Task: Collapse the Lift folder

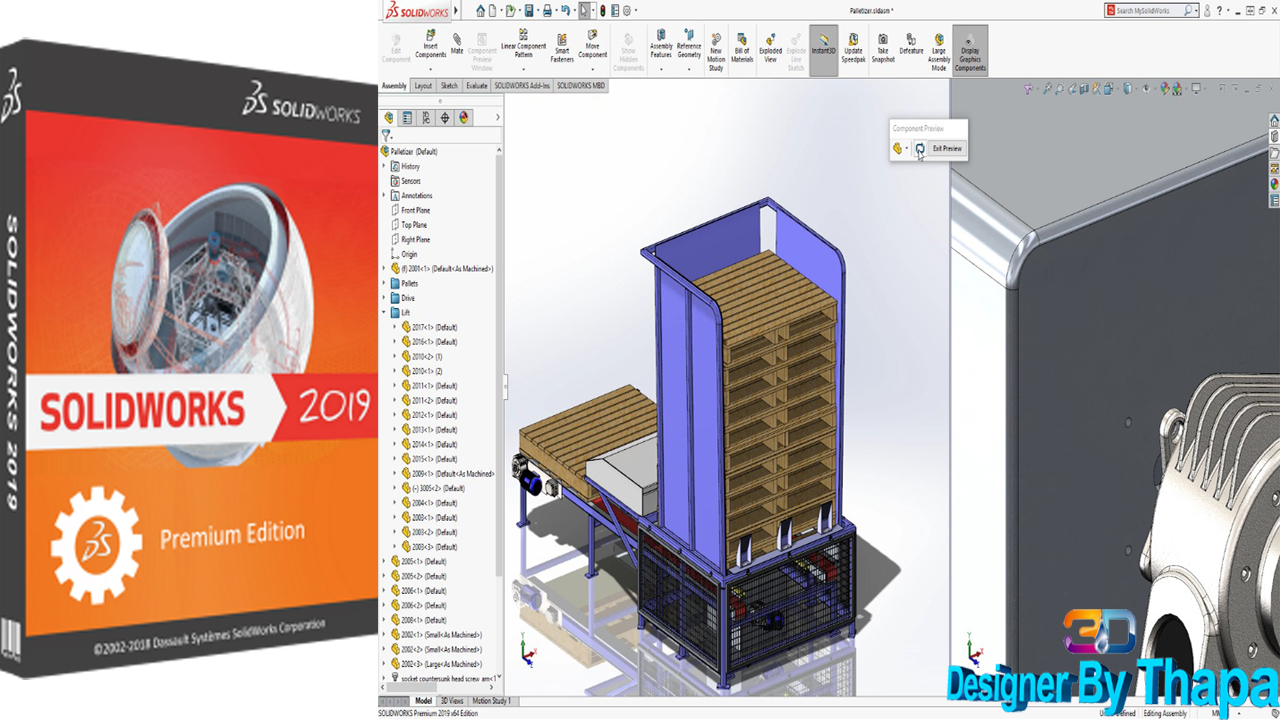Action: pyautogui.click(x=384, y=313)
